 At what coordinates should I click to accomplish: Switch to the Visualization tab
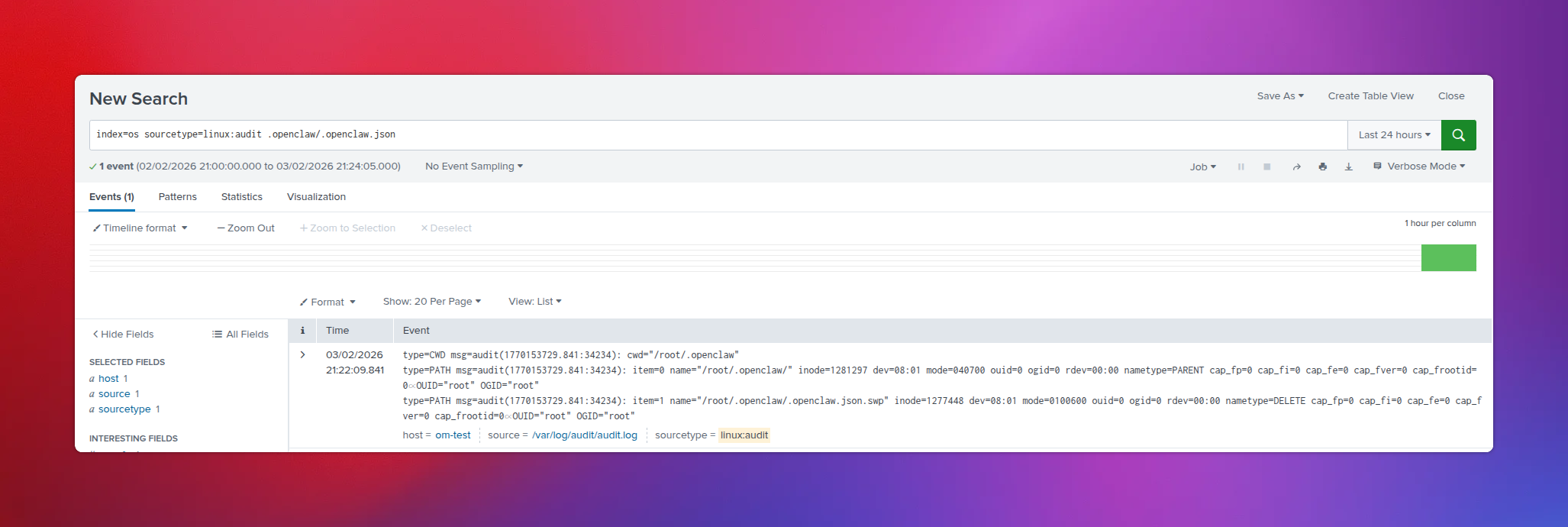coord(316,197)
